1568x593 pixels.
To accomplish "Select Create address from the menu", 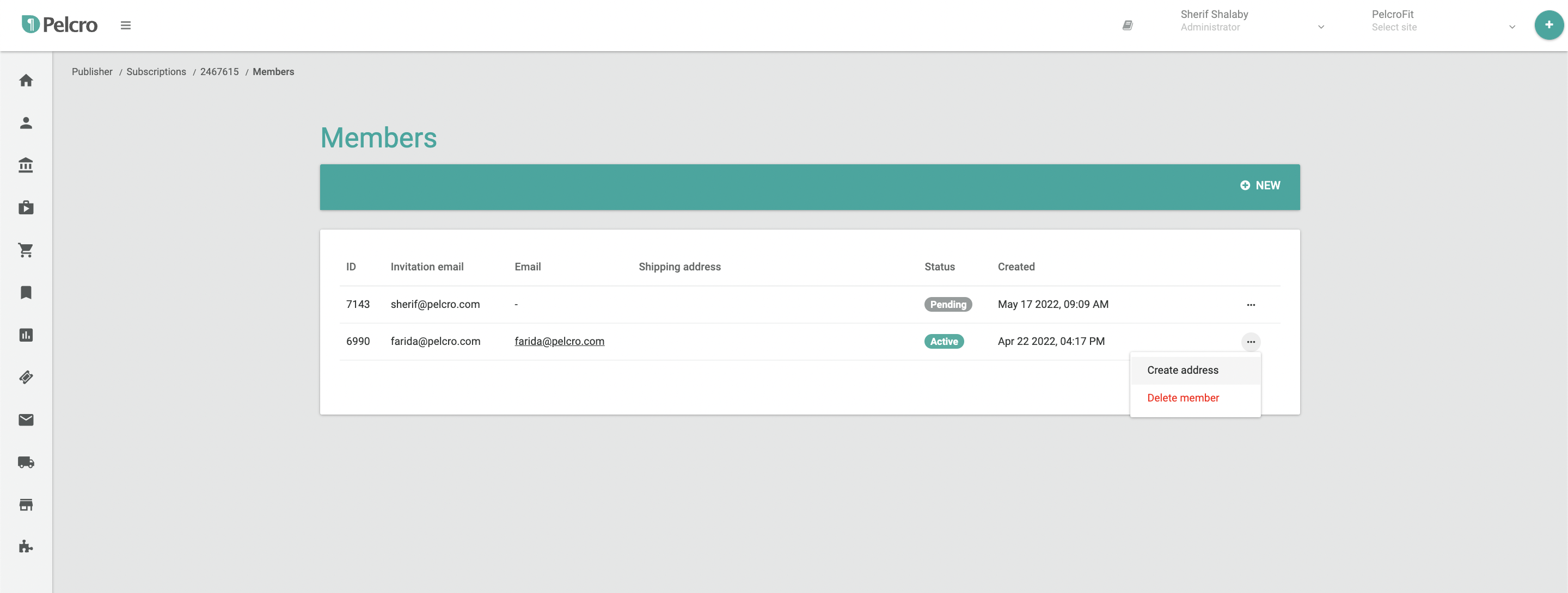I will tap(1182, 370).
